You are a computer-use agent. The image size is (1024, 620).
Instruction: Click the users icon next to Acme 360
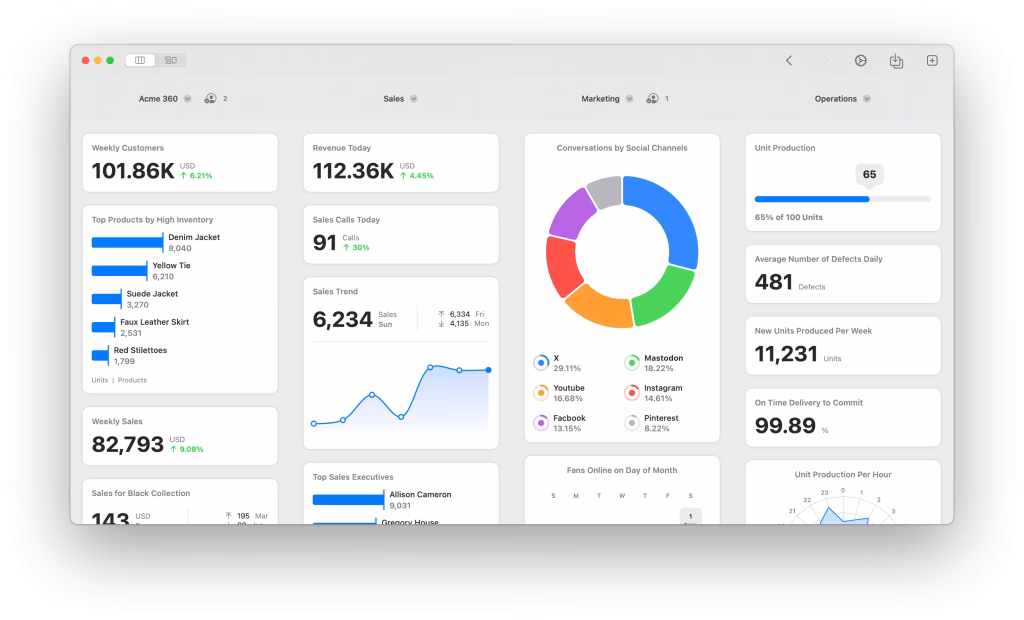point(210,99)
